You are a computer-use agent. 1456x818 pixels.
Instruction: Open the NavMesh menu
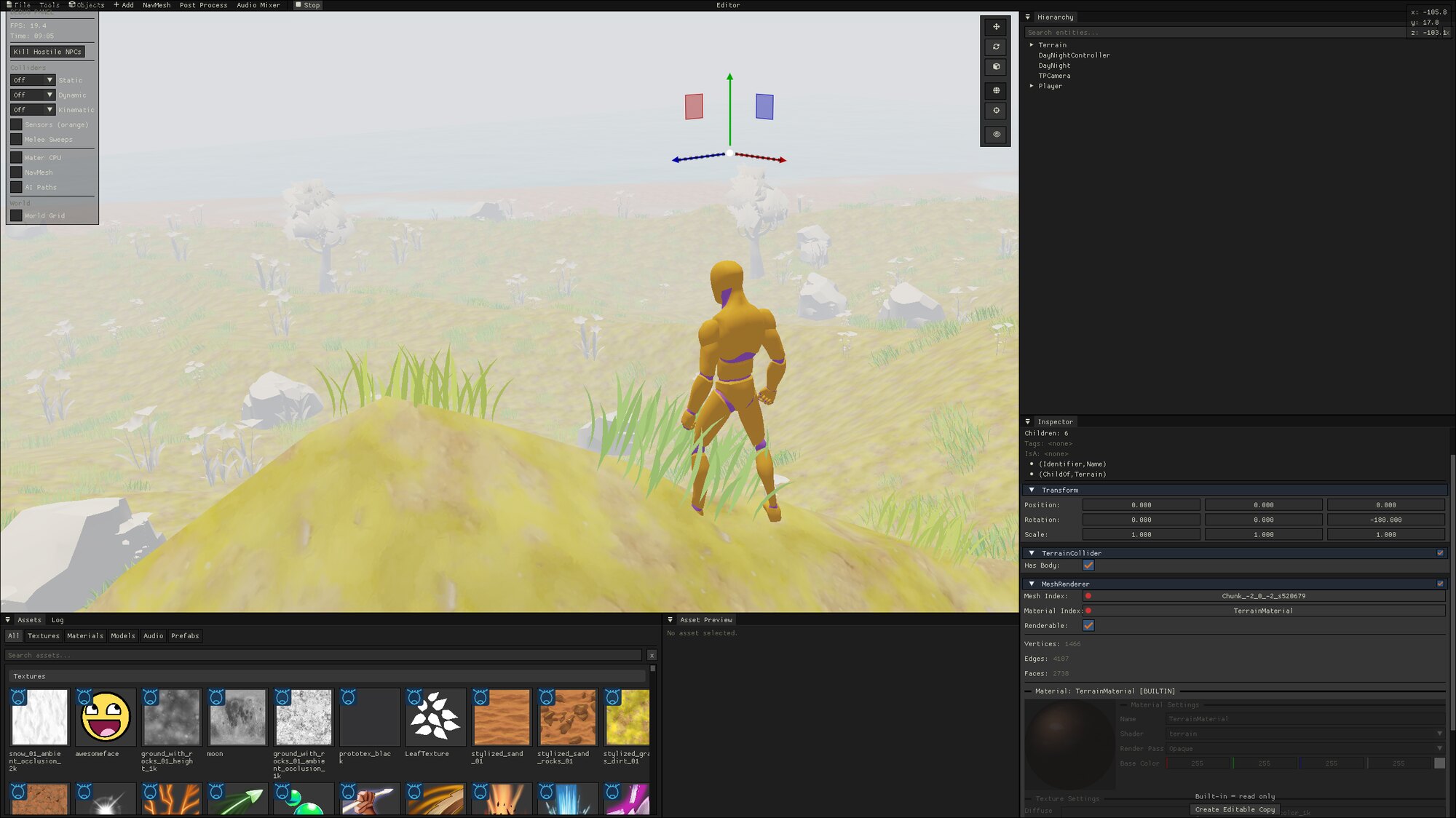(157, 5)
